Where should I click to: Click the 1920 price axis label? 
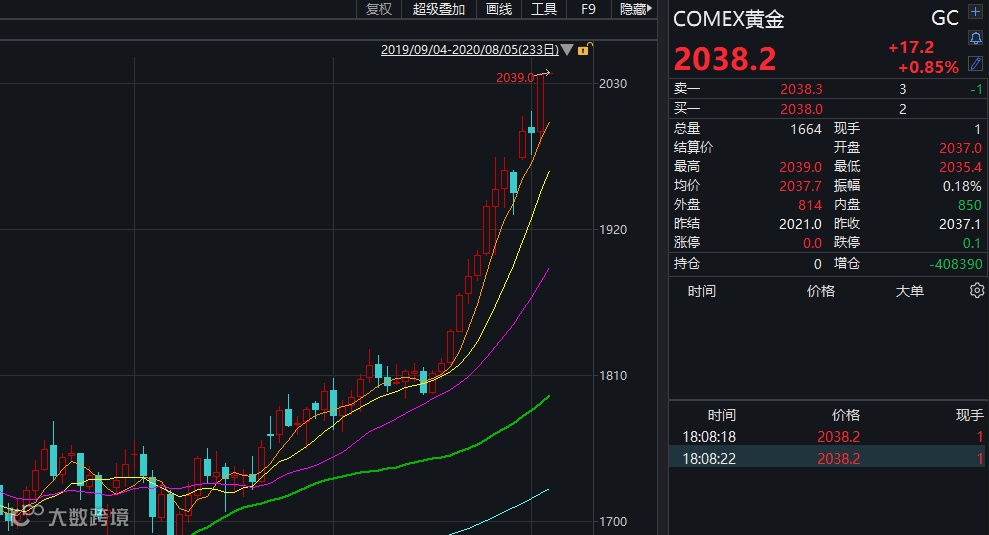(613, 230)
